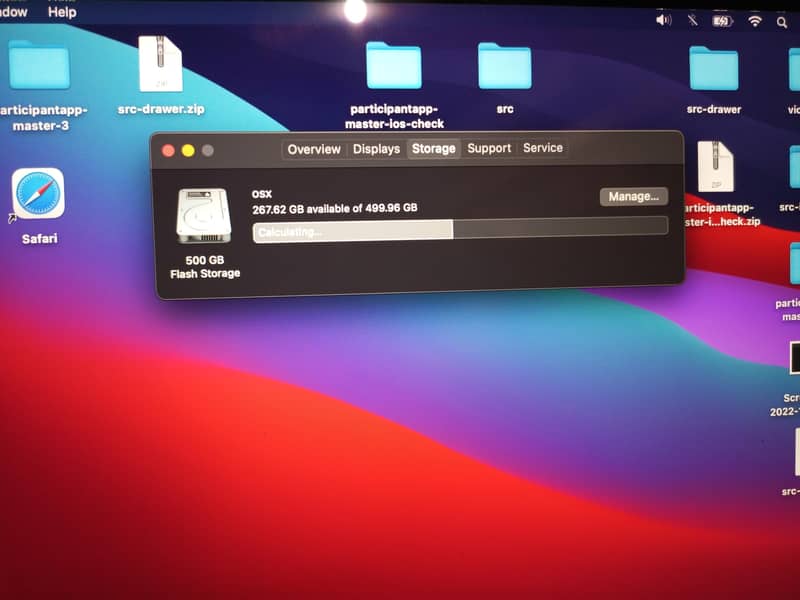Image resolution: width=800 pixels, height=600 pixels.
Task: Select the Support tab
Action: (489, 148)
